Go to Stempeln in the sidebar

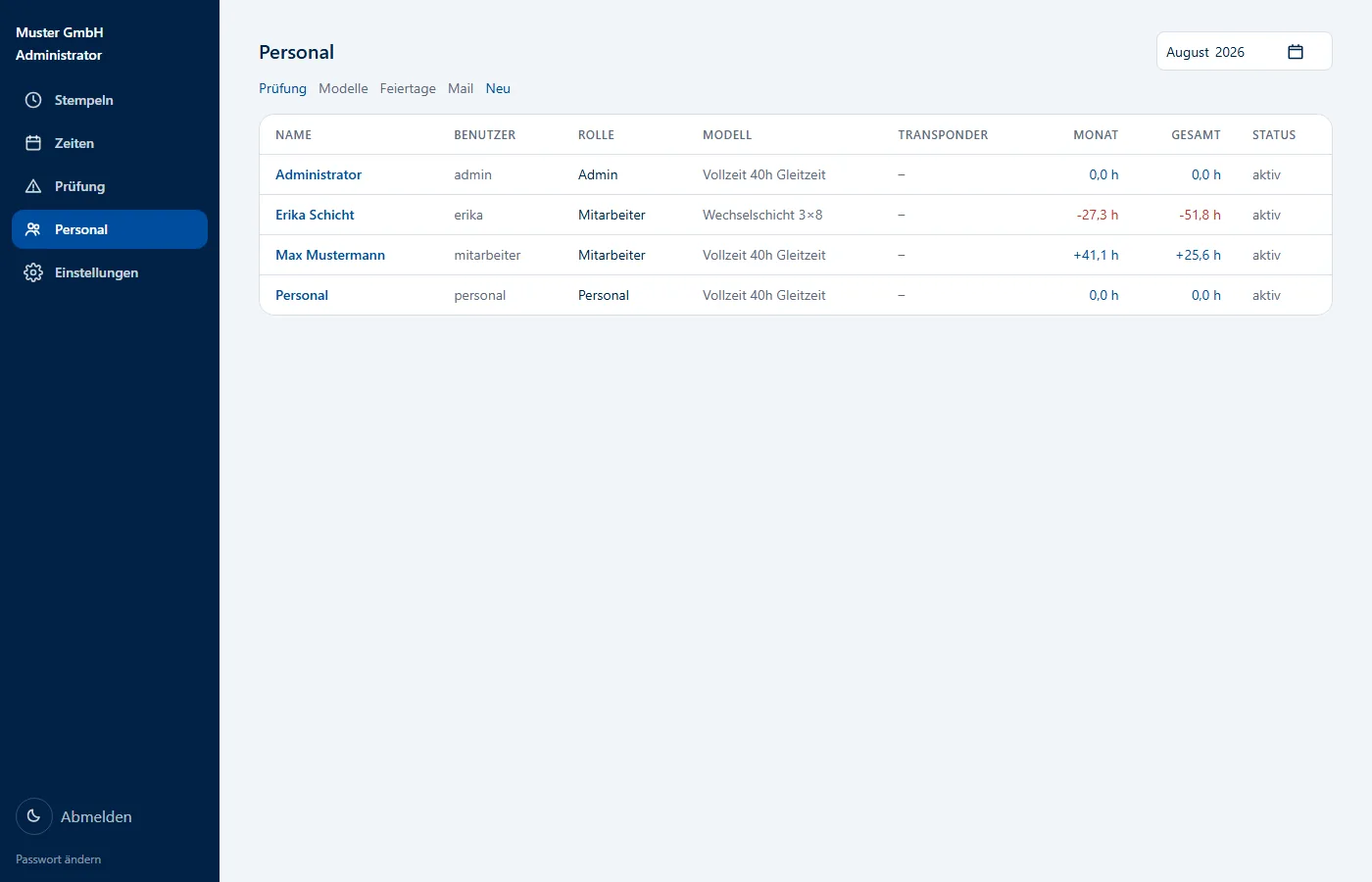110,100
